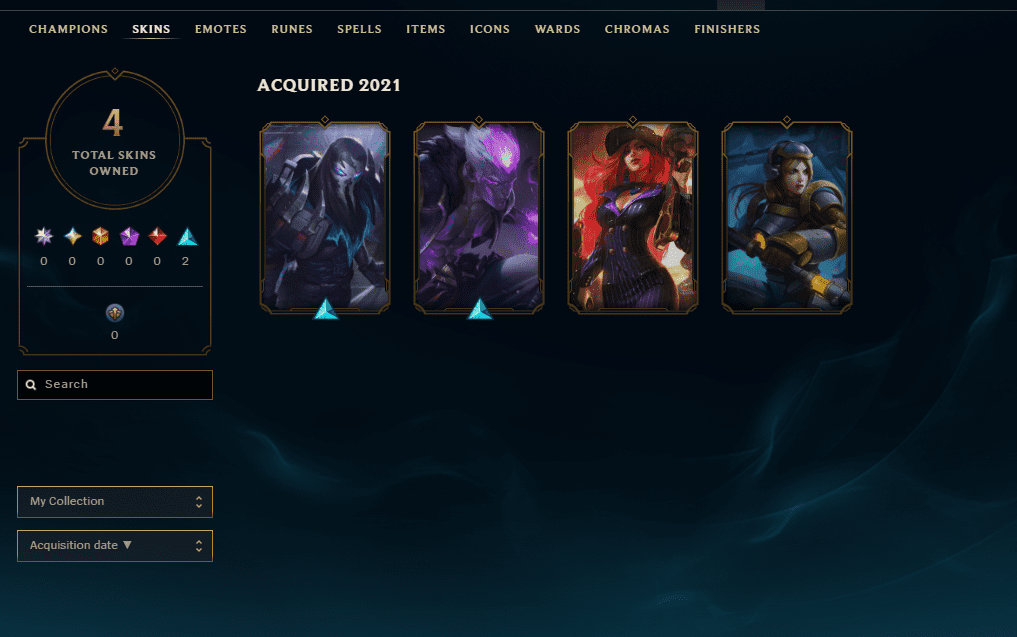Switch to the Champions tab

(x=68, y=29)
